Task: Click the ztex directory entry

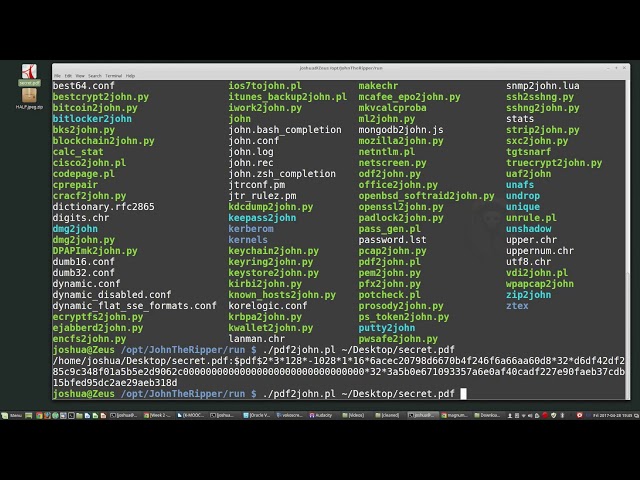Action: pyautogui.click(x=517, y=306)
